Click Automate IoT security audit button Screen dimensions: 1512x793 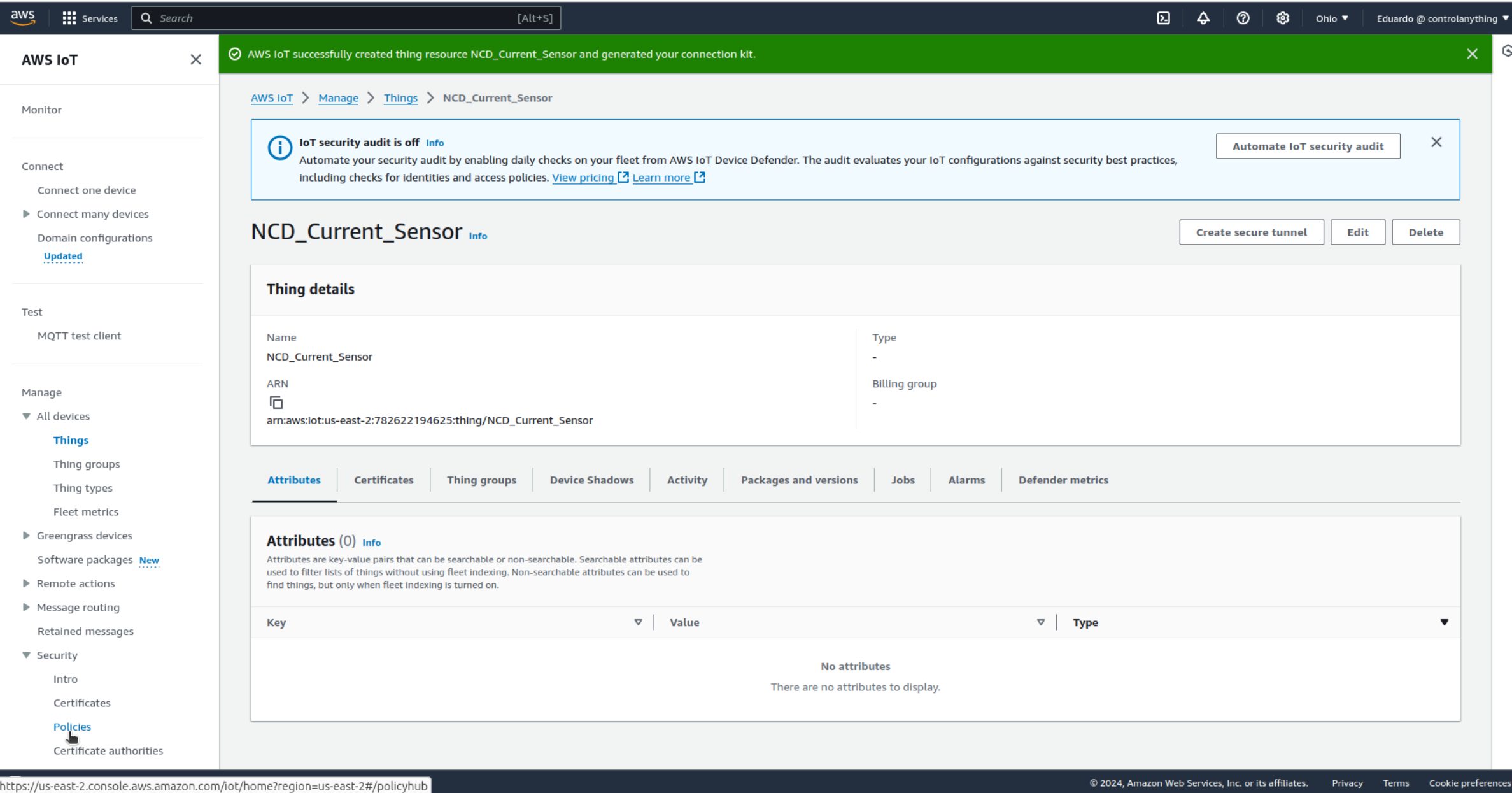click(x=1307, y=146)
